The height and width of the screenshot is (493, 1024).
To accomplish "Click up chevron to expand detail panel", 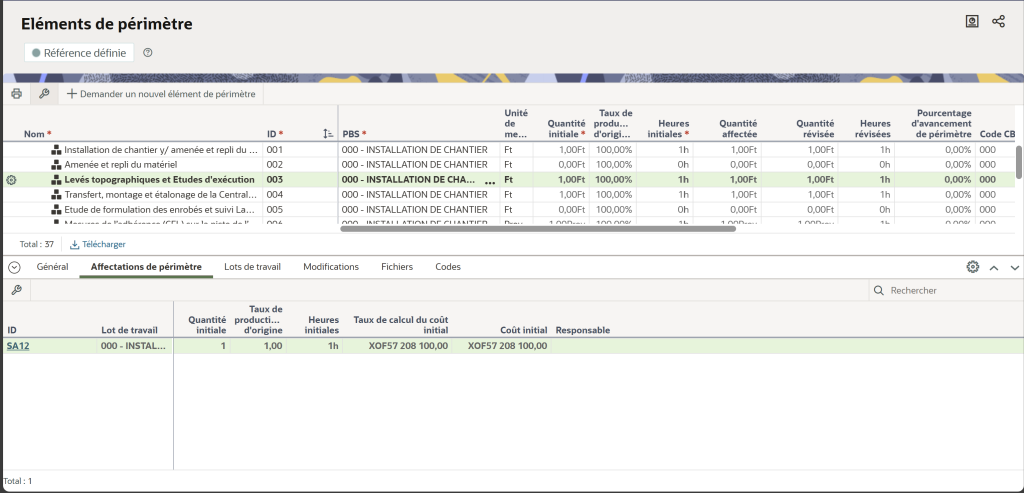I will [x=994, y=267].
